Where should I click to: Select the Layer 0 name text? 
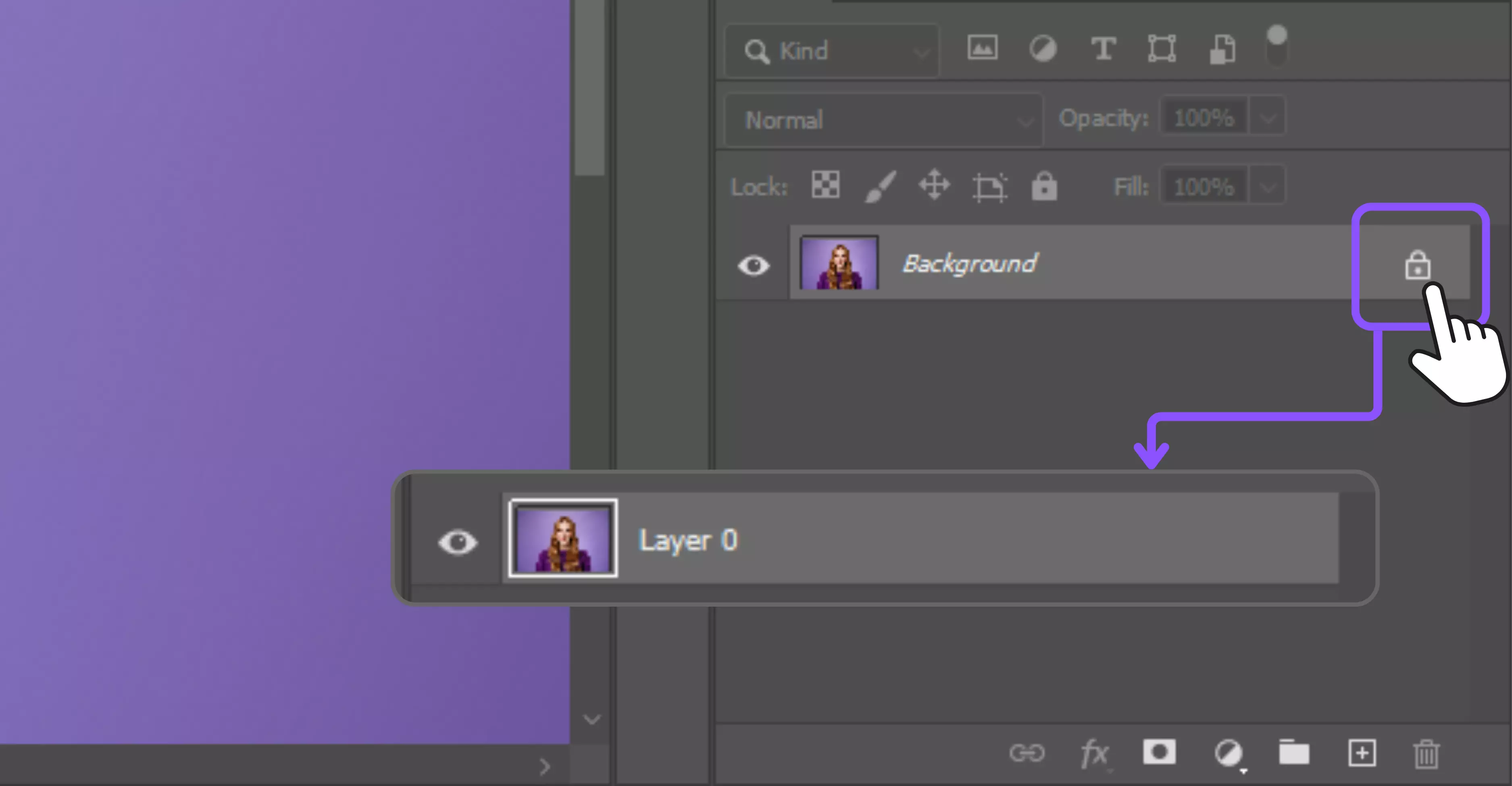click(688, 541)
